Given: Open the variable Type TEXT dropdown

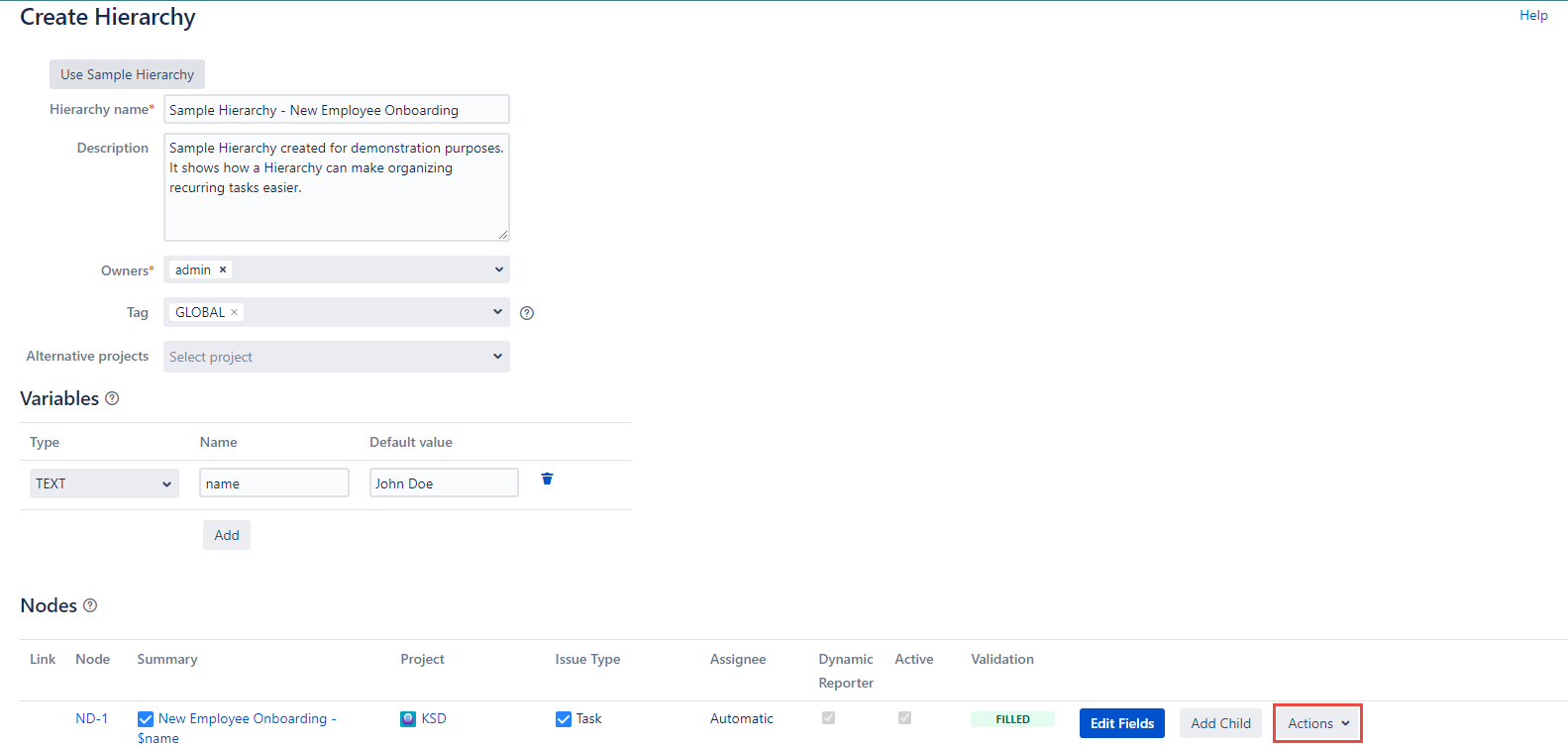Looking at the screenshot, I should click(104, 483).
